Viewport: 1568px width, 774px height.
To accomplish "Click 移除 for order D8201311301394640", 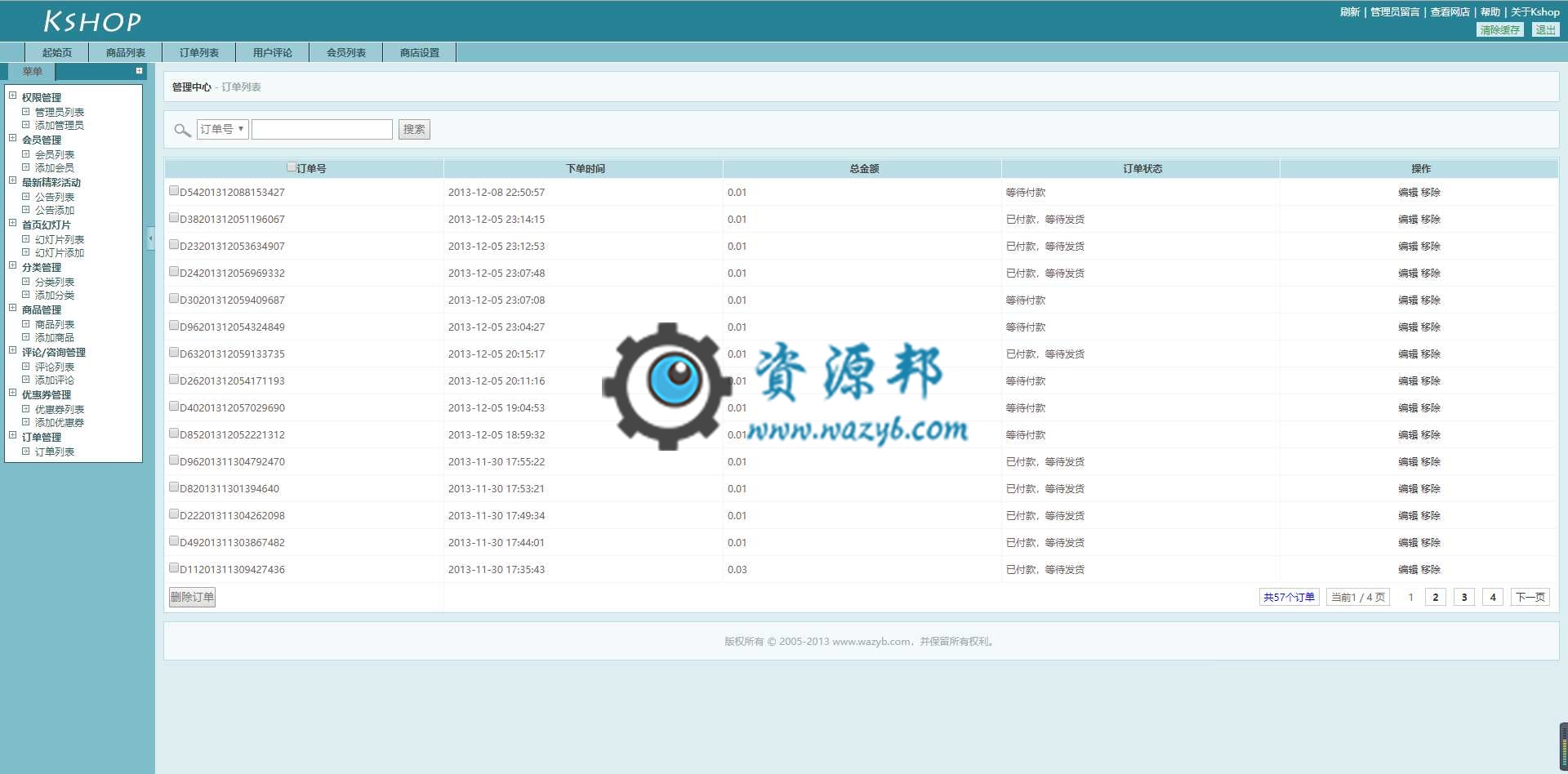I will point(1430,488).
